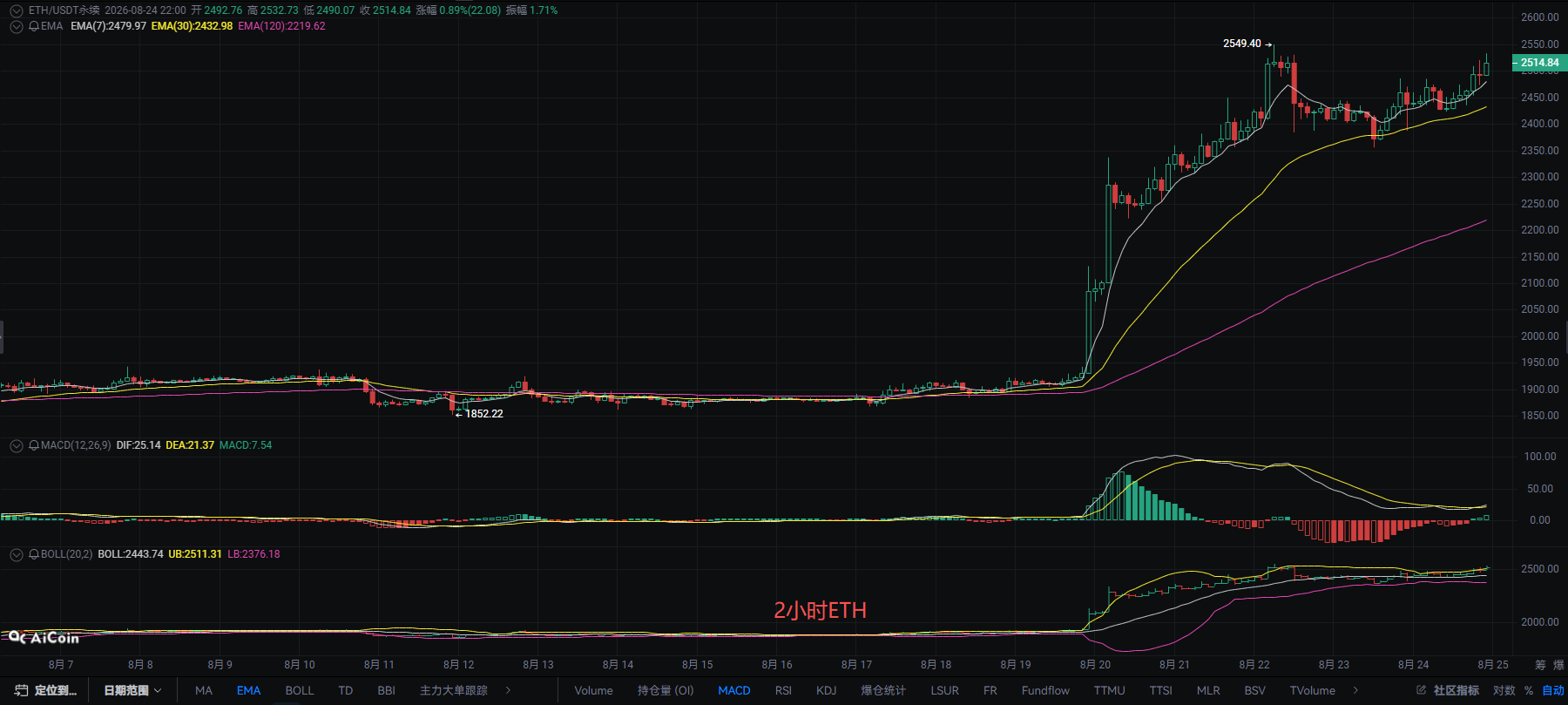Image resolution: width=1568 pixels, height=705 pixels.
Task: Click the 2549.40 high price label
Action: [x=1241, y=44]
